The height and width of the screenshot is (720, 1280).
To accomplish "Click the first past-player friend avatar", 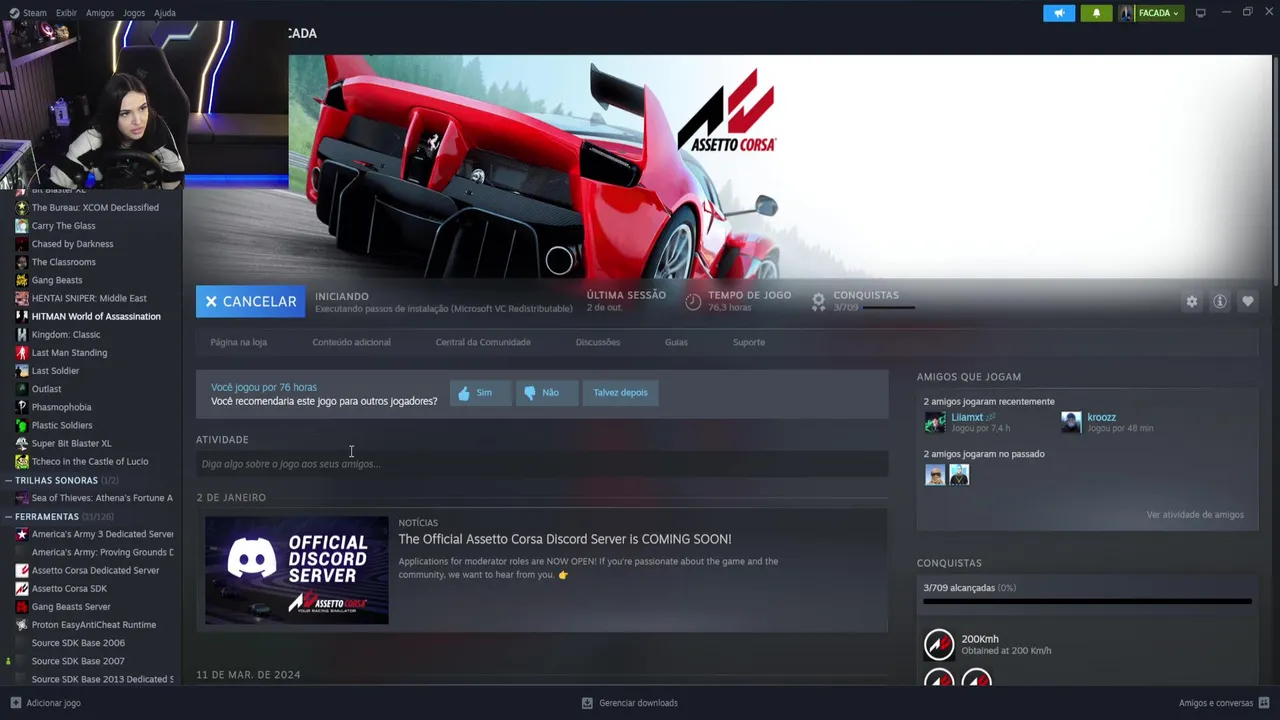I will (x=935, y=475).
